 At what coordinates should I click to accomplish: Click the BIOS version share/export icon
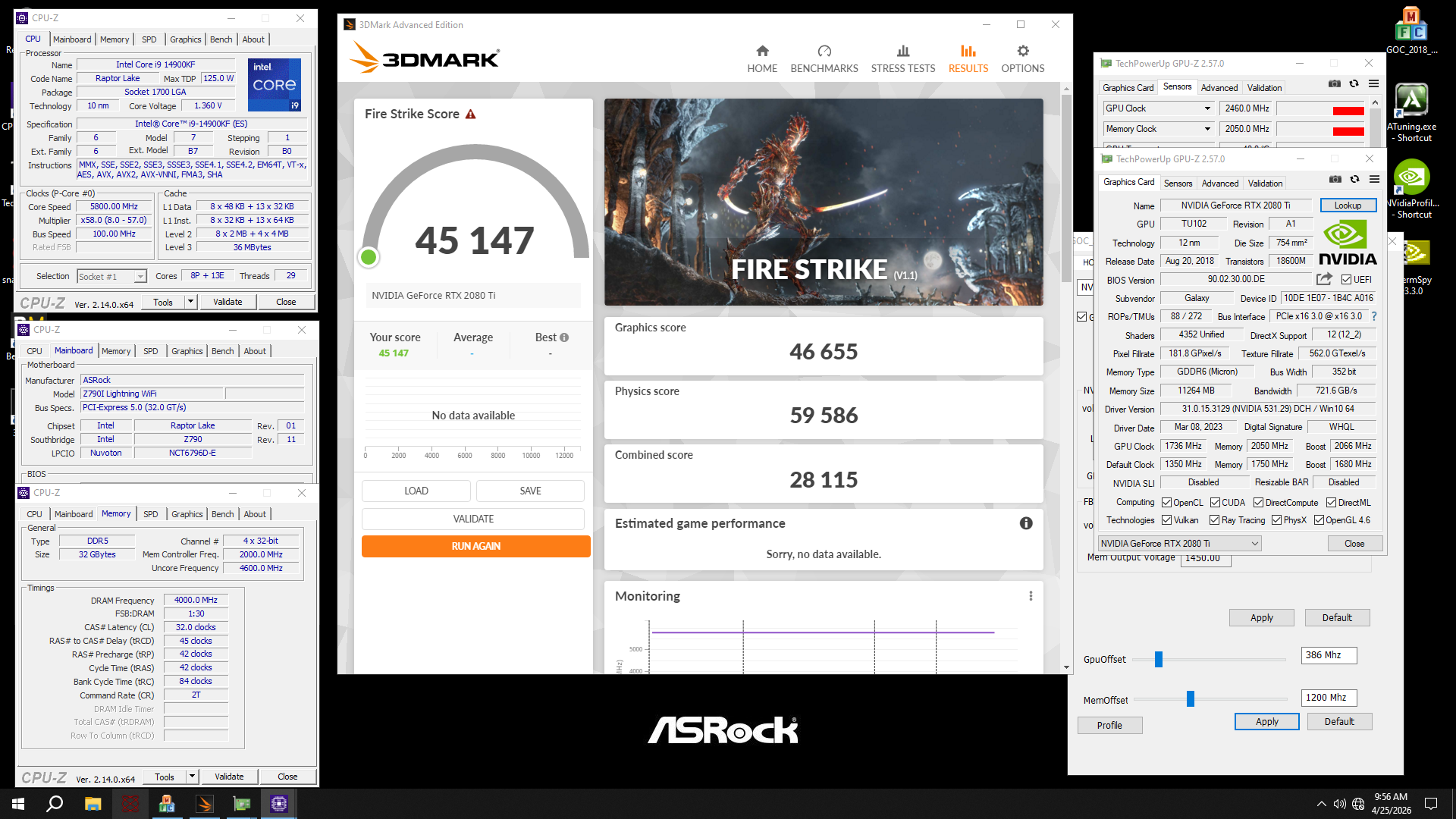[1324, 279]
